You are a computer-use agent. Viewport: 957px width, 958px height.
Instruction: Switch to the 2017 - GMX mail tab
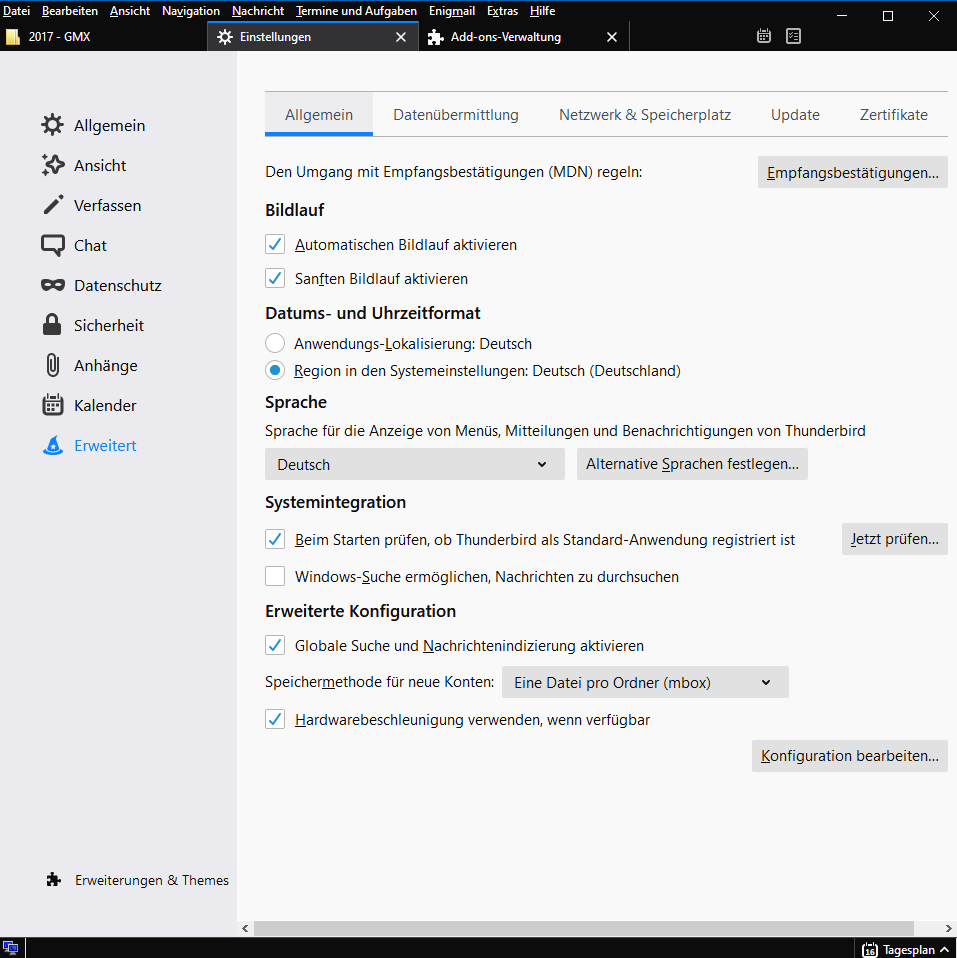(104, 37)
